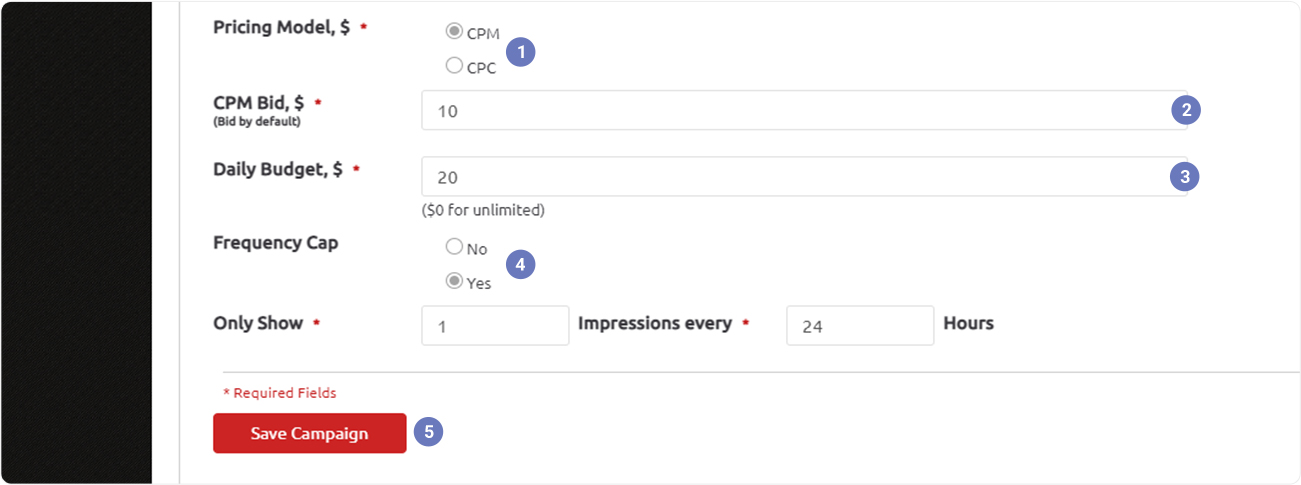Click the '$0 for unlimited' hint text
Image resolution: width=1301 pixels, height=485 pixels.
483,210
